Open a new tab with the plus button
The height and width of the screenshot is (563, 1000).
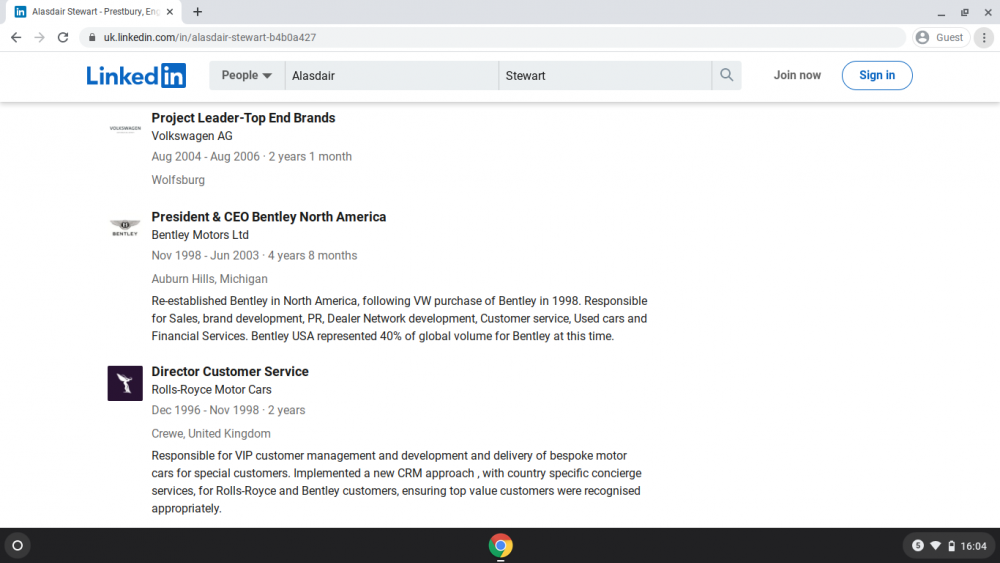(x=198, y=11)
